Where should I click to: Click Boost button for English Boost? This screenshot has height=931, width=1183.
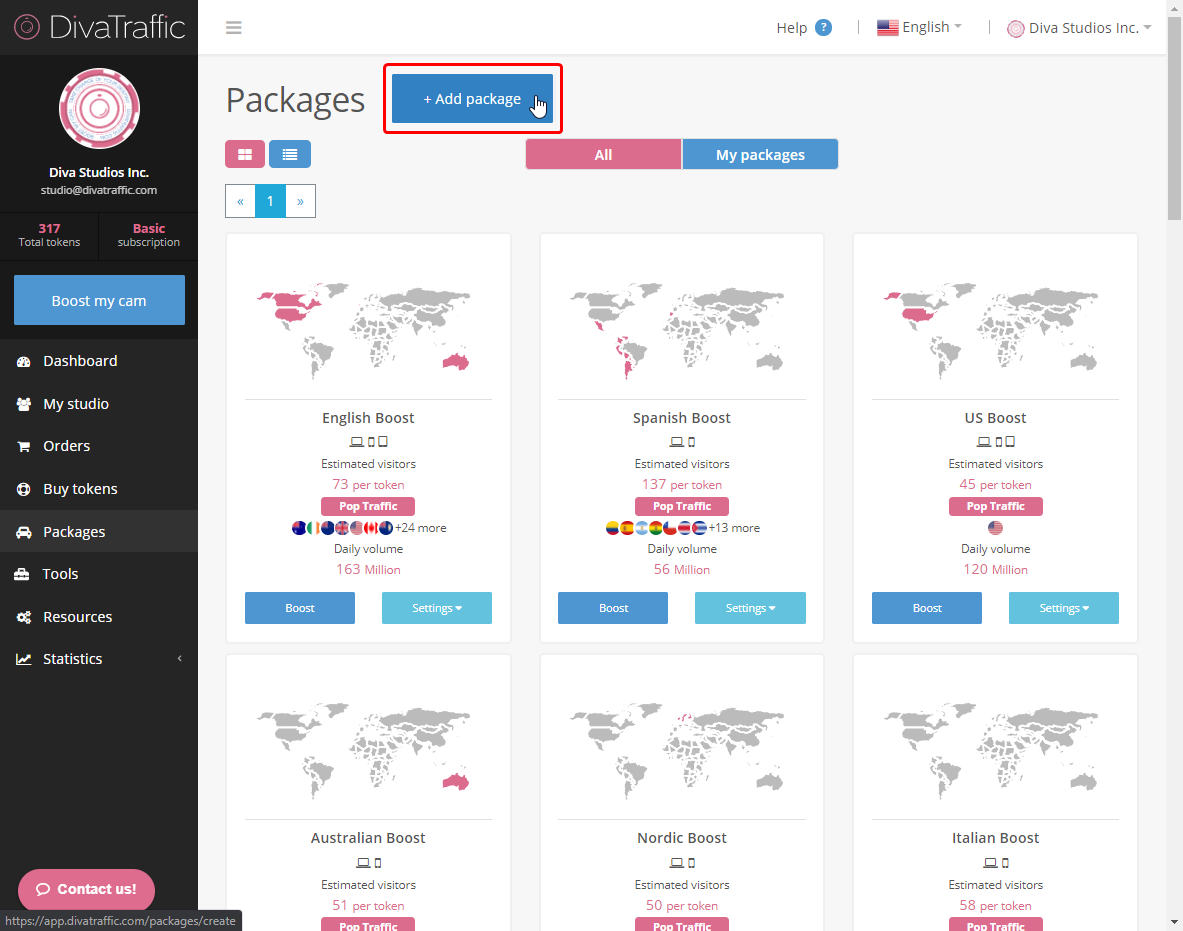click(300, 608)
